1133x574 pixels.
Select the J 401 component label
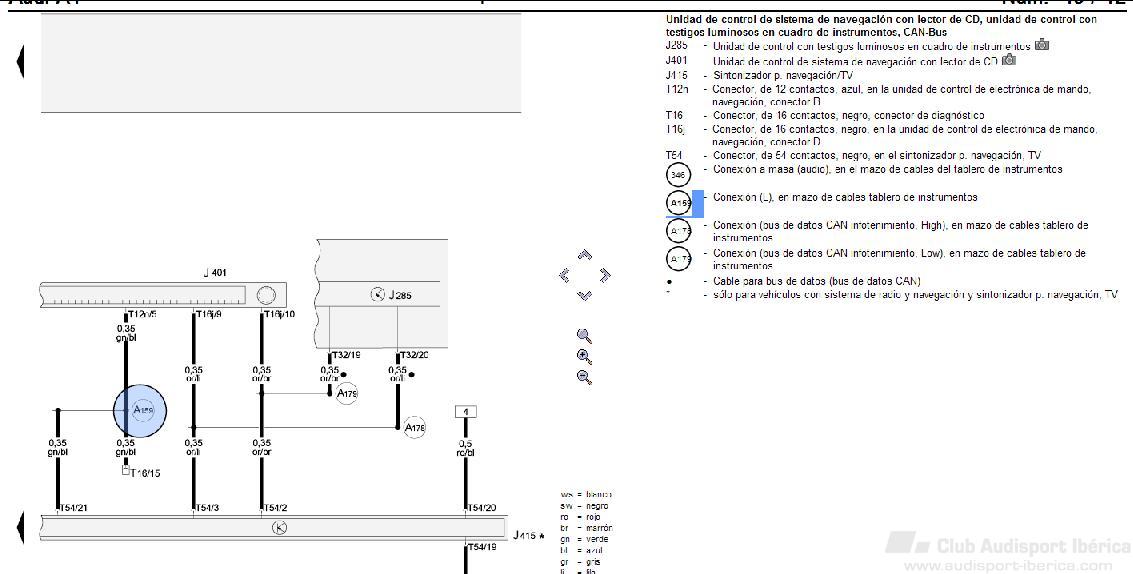pos(215,273)
